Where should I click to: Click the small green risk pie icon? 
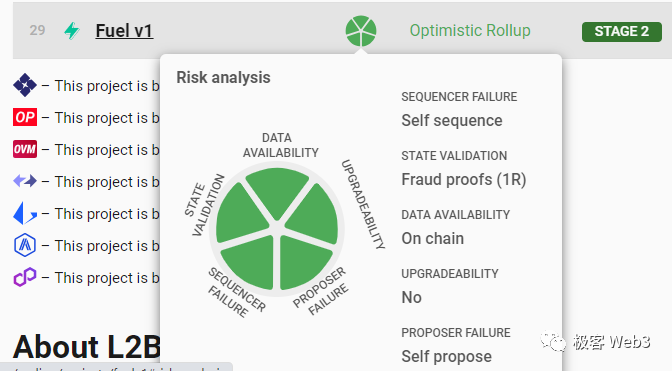click(x=361, y=31)
